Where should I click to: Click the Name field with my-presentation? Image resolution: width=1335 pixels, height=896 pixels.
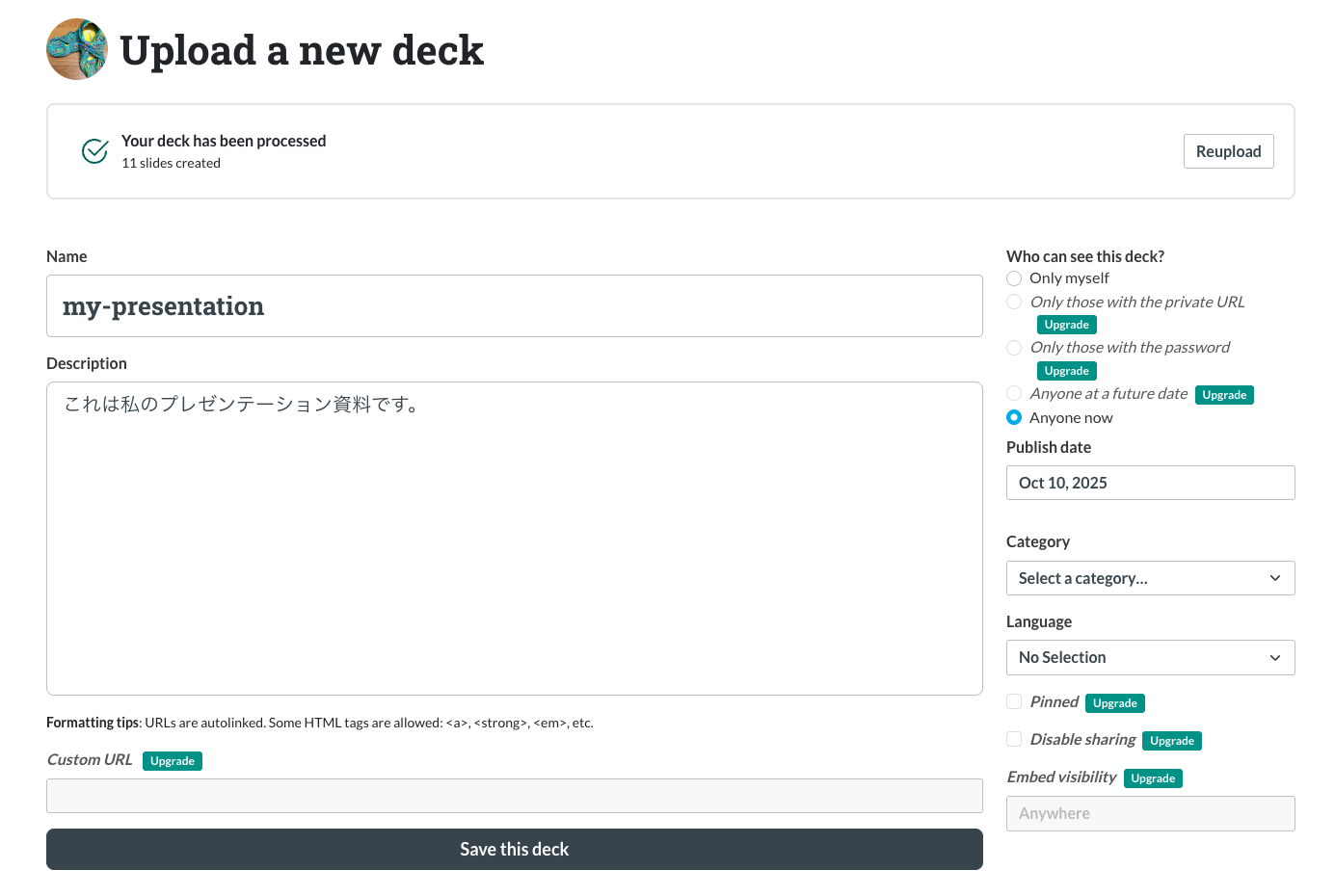pos(514,306)
